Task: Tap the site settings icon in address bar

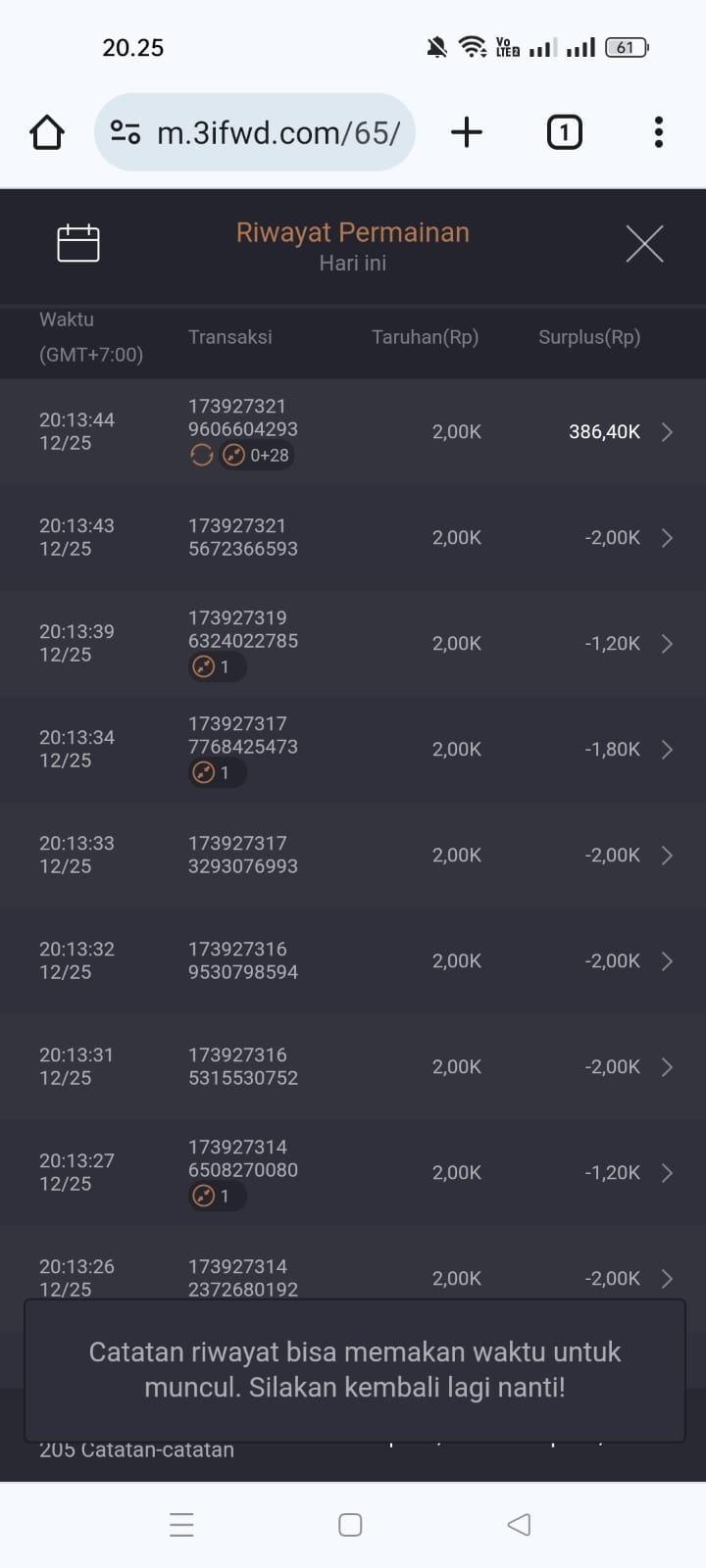Action: point(126,132)
